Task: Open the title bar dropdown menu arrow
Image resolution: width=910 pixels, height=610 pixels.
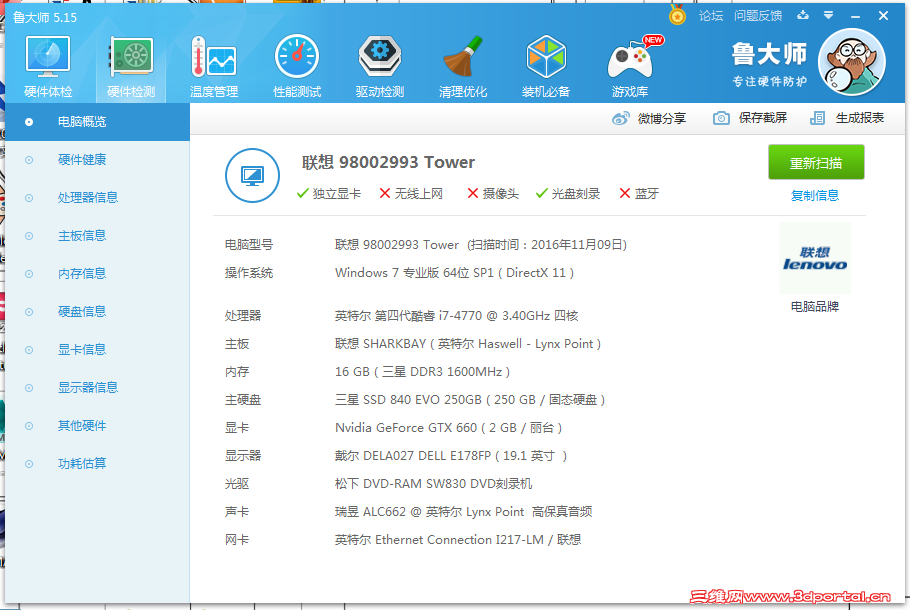Action: 828,16
